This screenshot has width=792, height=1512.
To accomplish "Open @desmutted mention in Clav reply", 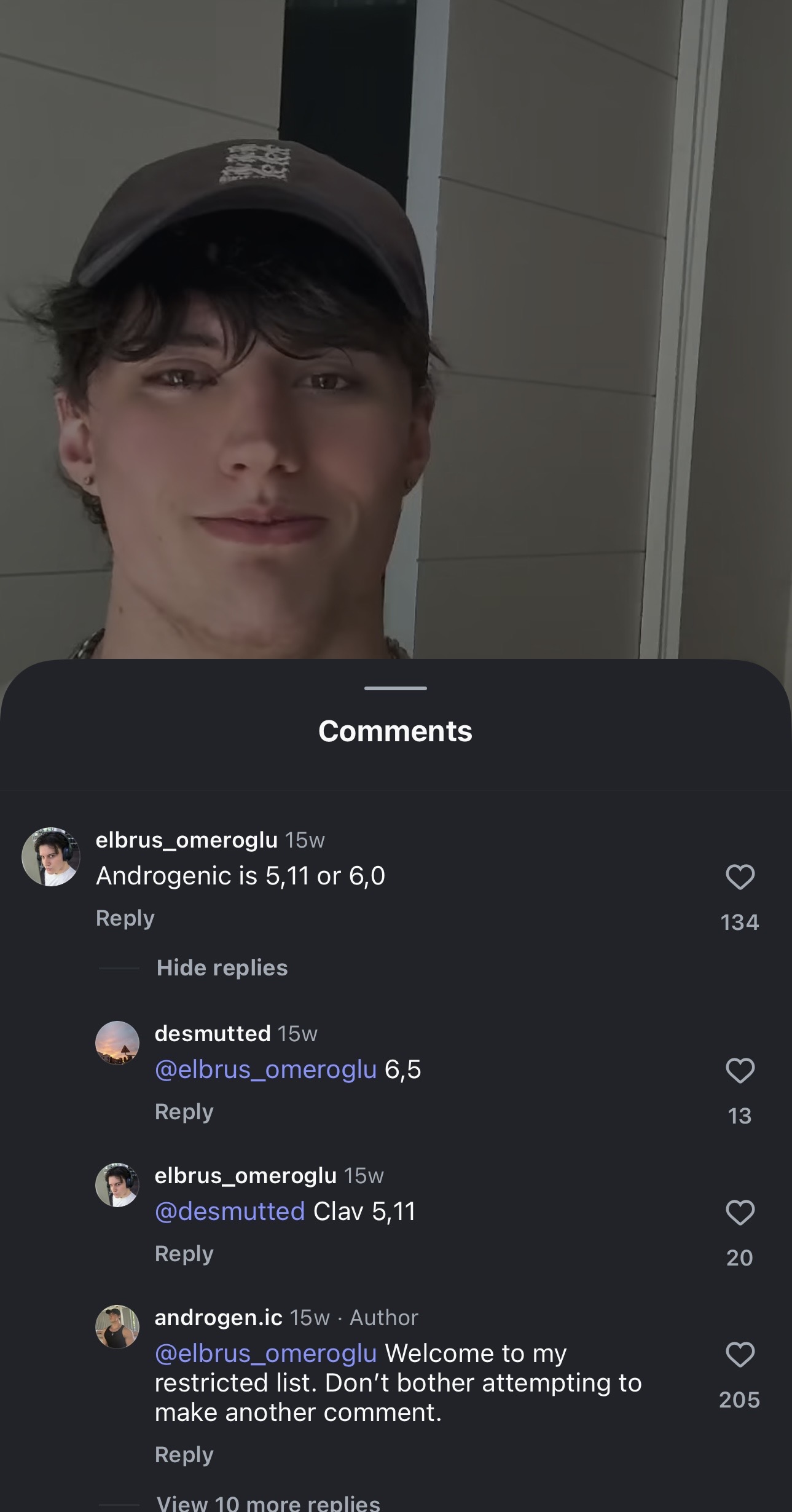I will [230, 1211].
